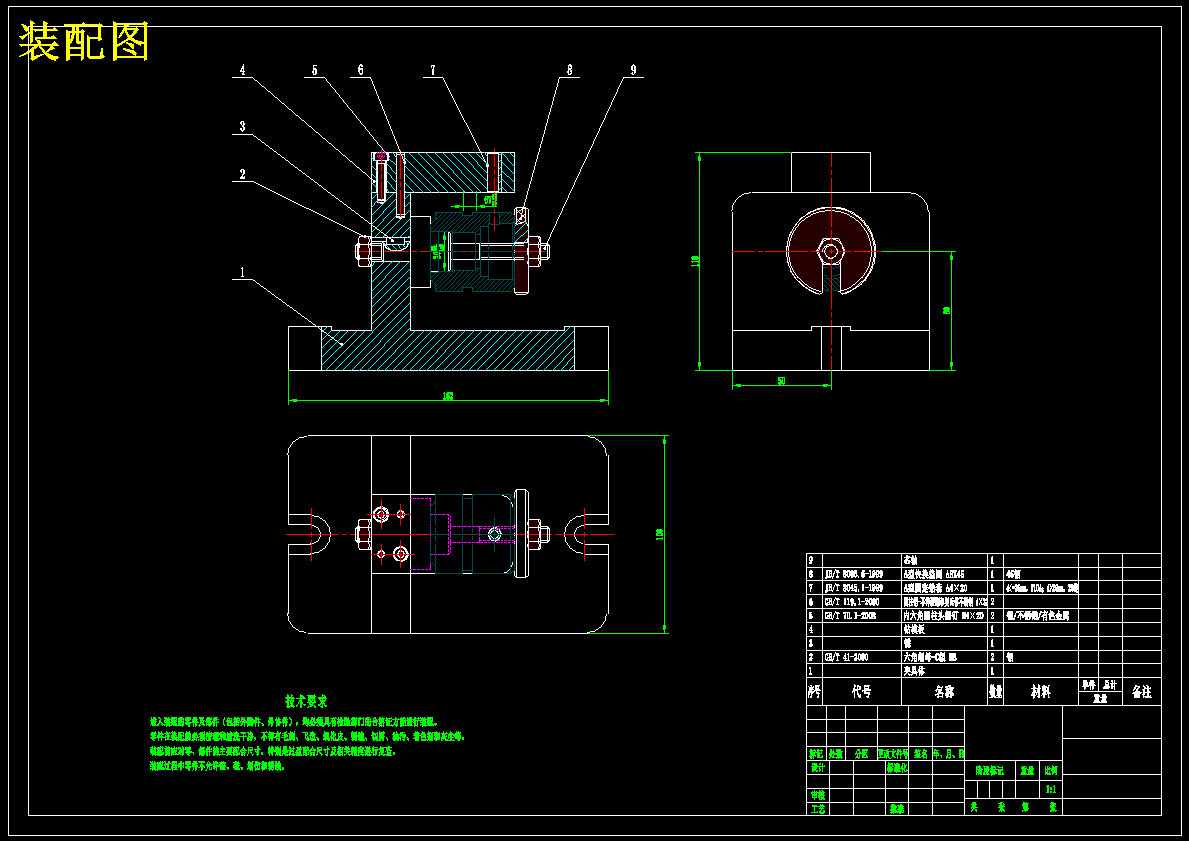Pick the 162 base length dimension
Screen dimensions: 1189x841
447,397
